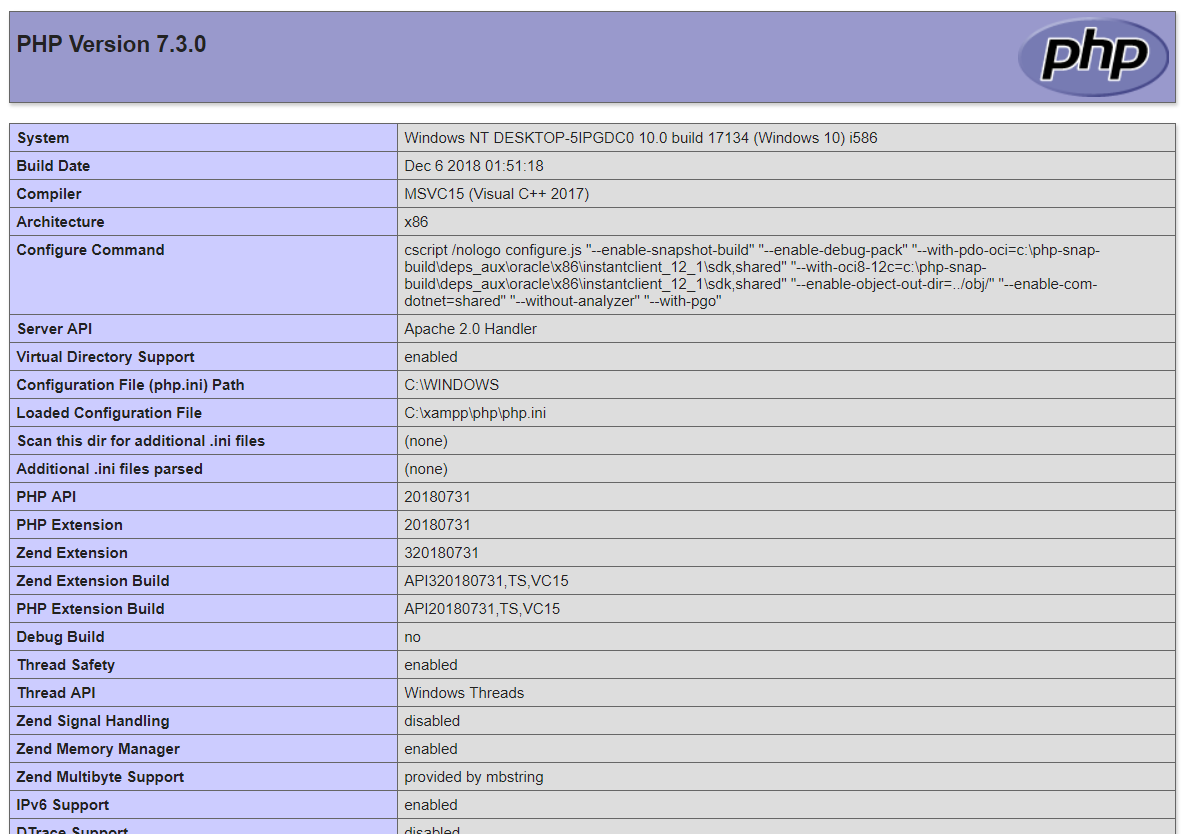The width and height of the screenshot is (1186, 834).
Task: Click the 'Virtual Directory Support' label
Action: (105, 357)
